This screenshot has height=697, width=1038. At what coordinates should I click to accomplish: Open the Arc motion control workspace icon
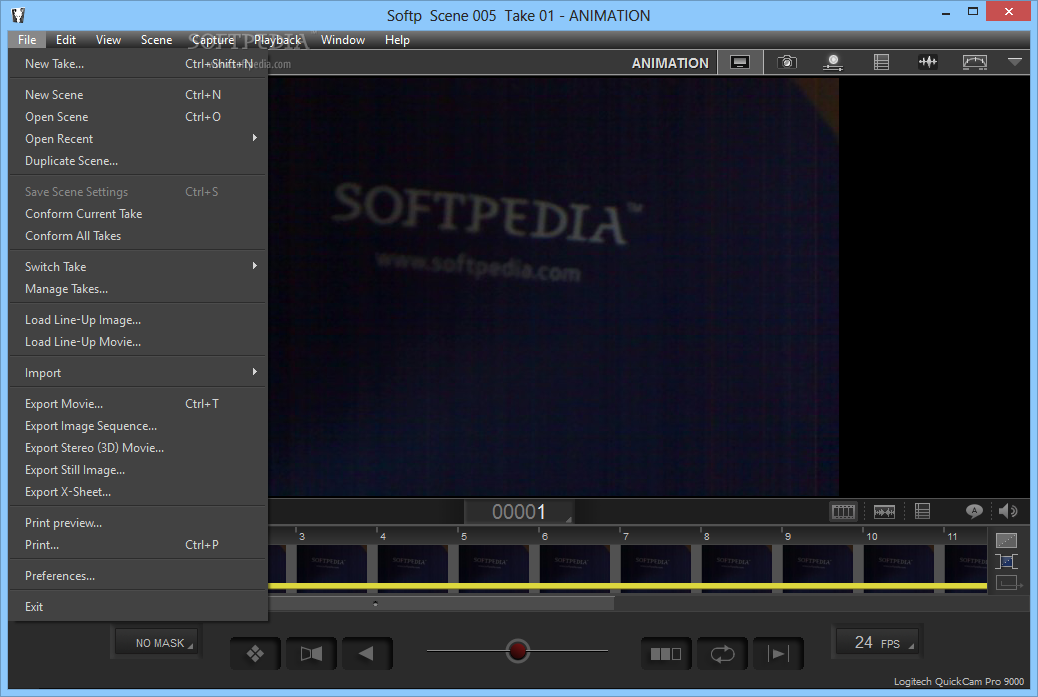pos(974,62)
